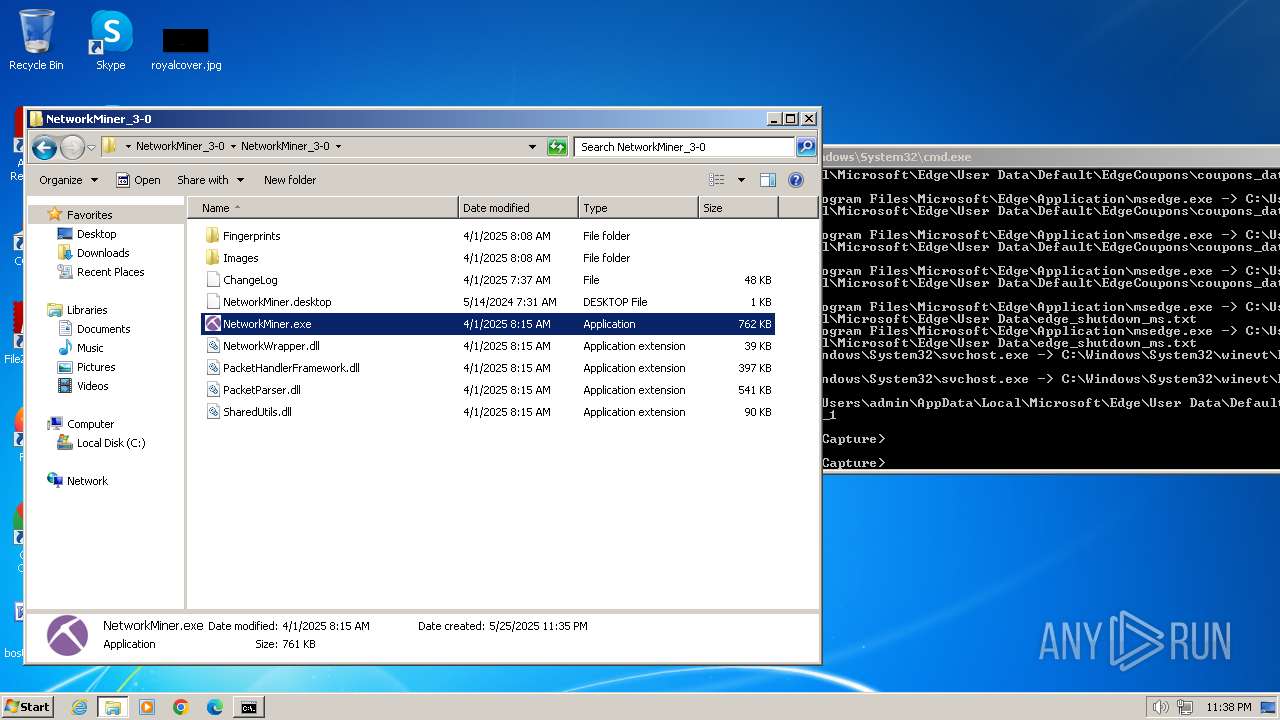This screenshot has width=1280, height=720.
Task: Click the New folder button
Action: click(290, 180)
